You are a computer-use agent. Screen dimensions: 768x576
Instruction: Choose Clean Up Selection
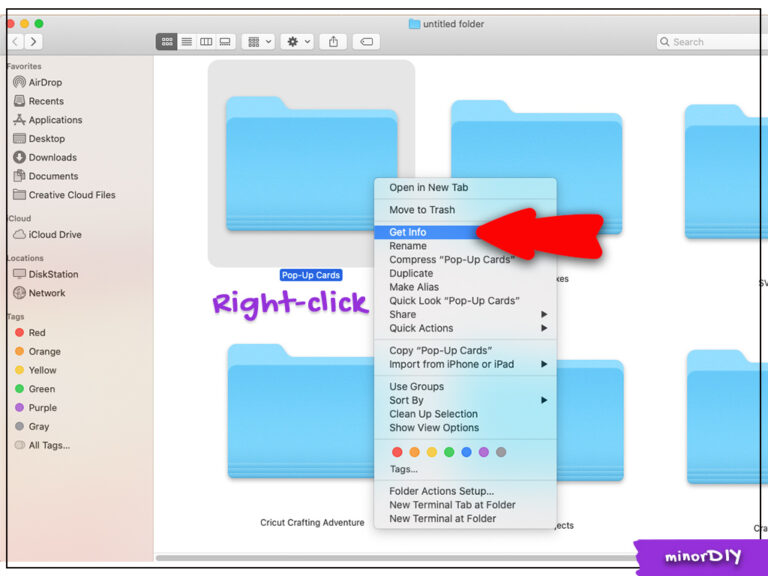click(465, 414)
